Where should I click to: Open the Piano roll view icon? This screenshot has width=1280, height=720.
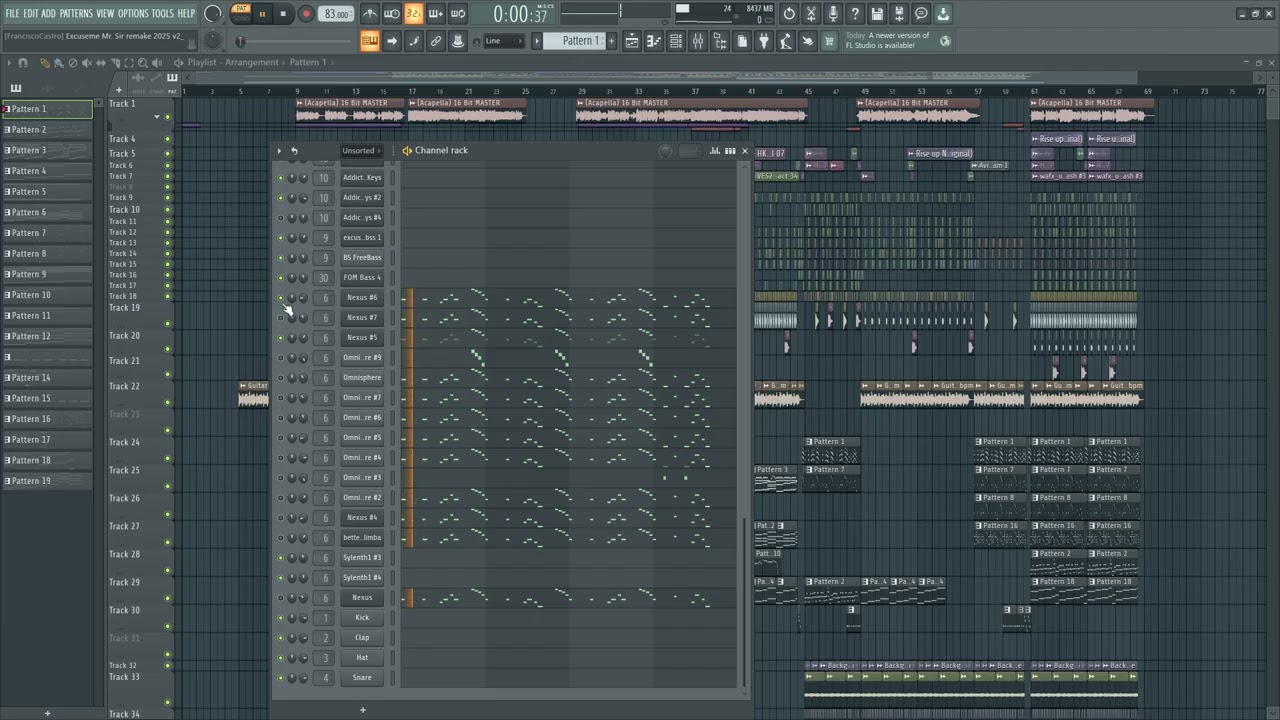[654, 41]
